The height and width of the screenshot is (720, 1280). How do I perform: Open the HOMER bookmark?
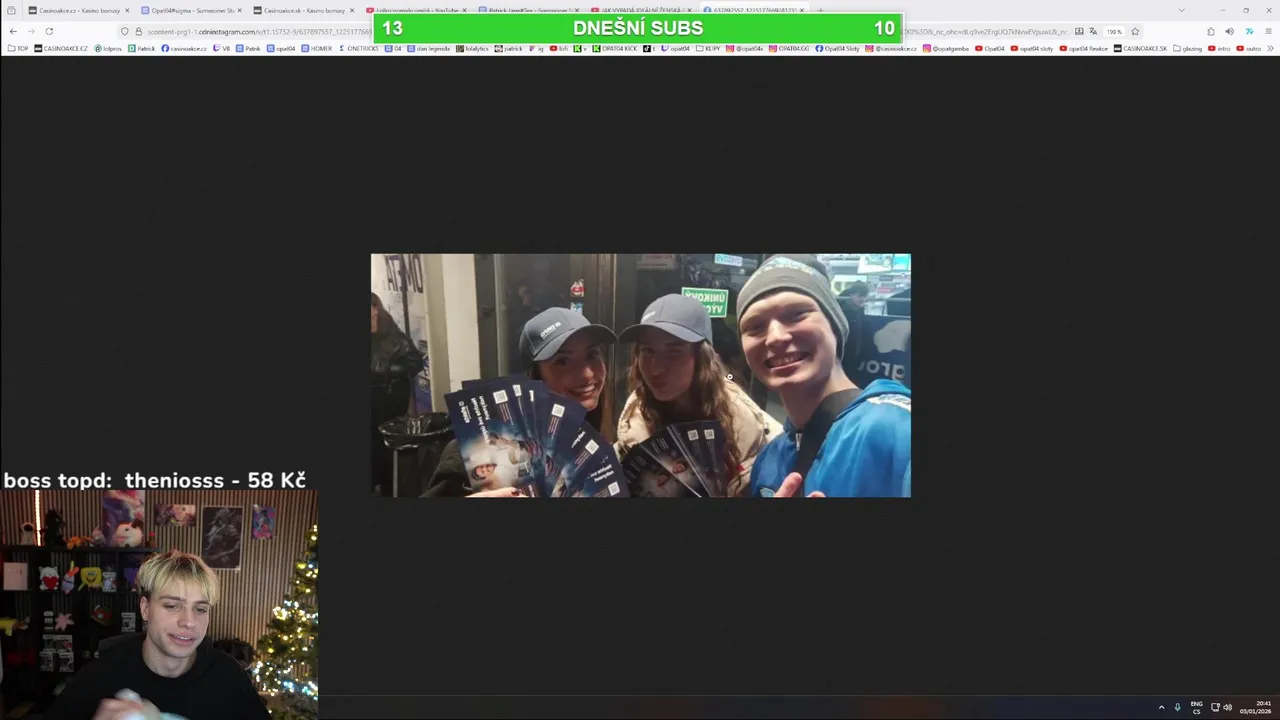pyautogui.click(x=316, y=48)
